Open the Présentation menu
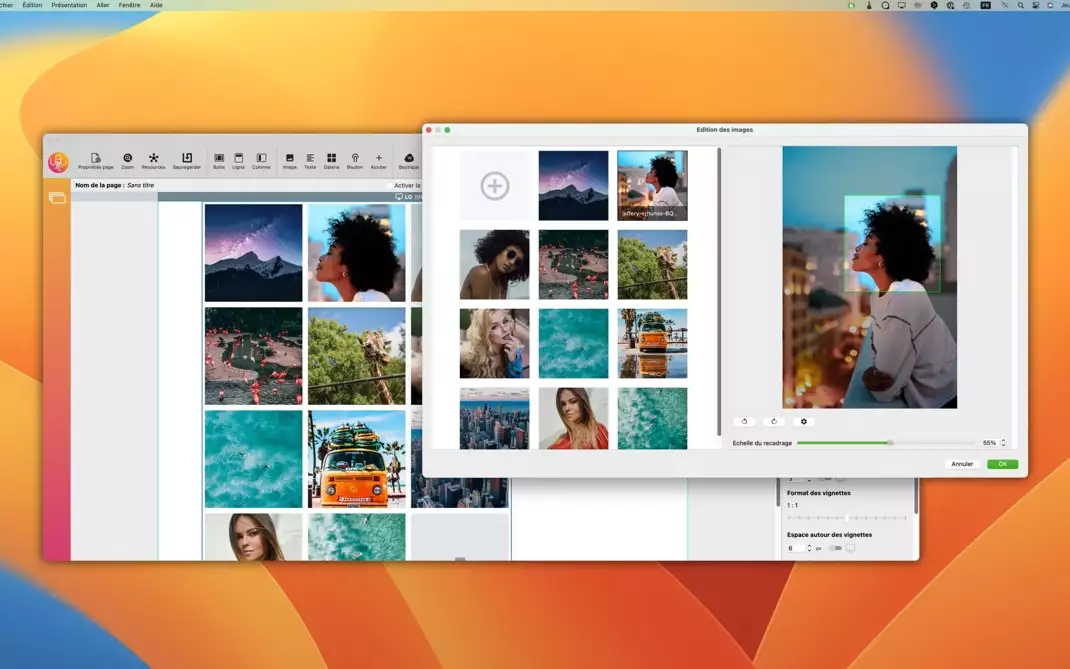Viewport: 1070px width, 669px height. 68,5
